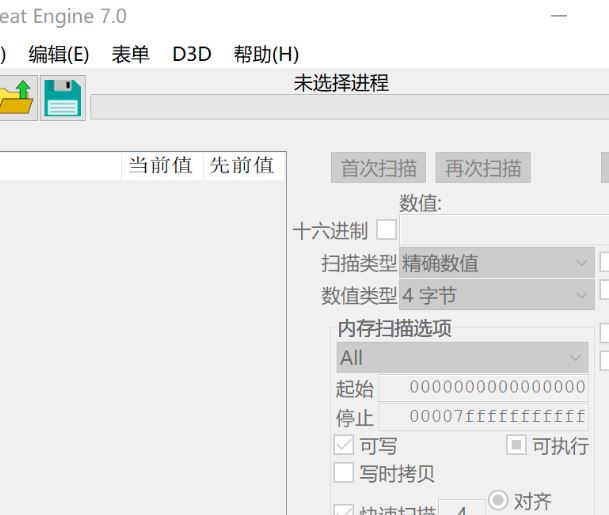Click the 数值 input field
The width and height of the screenshot is (609, 515).
tap(505, 230)
